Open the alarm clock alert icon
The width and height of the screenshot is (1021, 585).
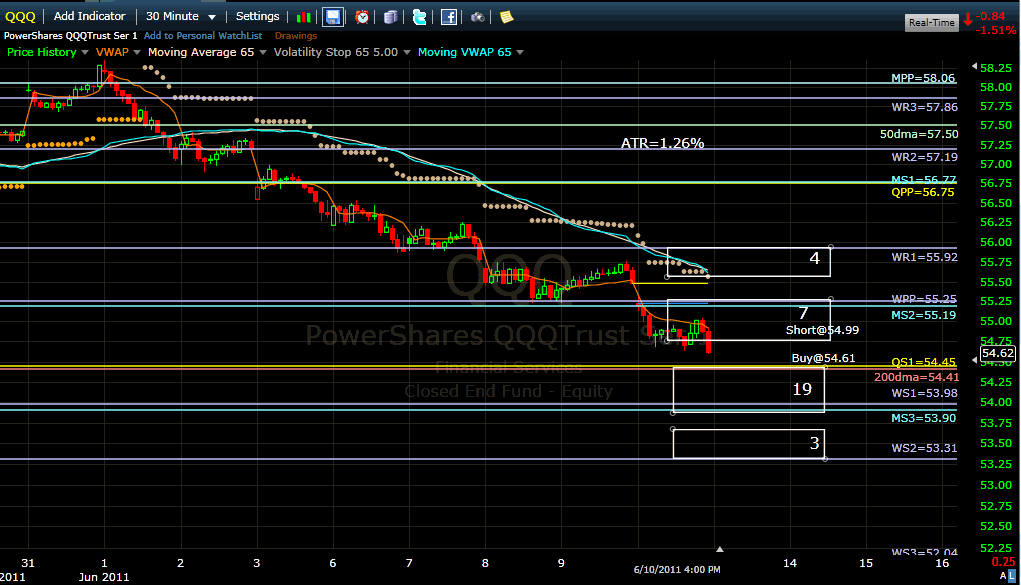pos(362,17)
